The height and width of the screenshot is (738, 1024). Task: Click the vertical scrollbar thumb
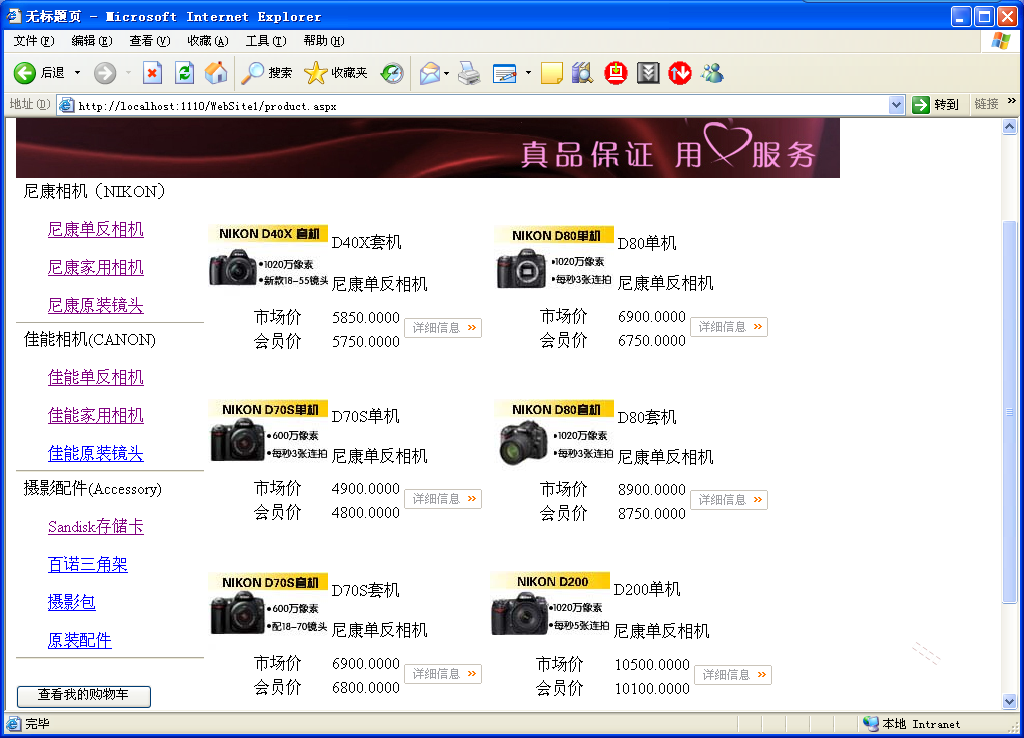tap(1010, 411)
